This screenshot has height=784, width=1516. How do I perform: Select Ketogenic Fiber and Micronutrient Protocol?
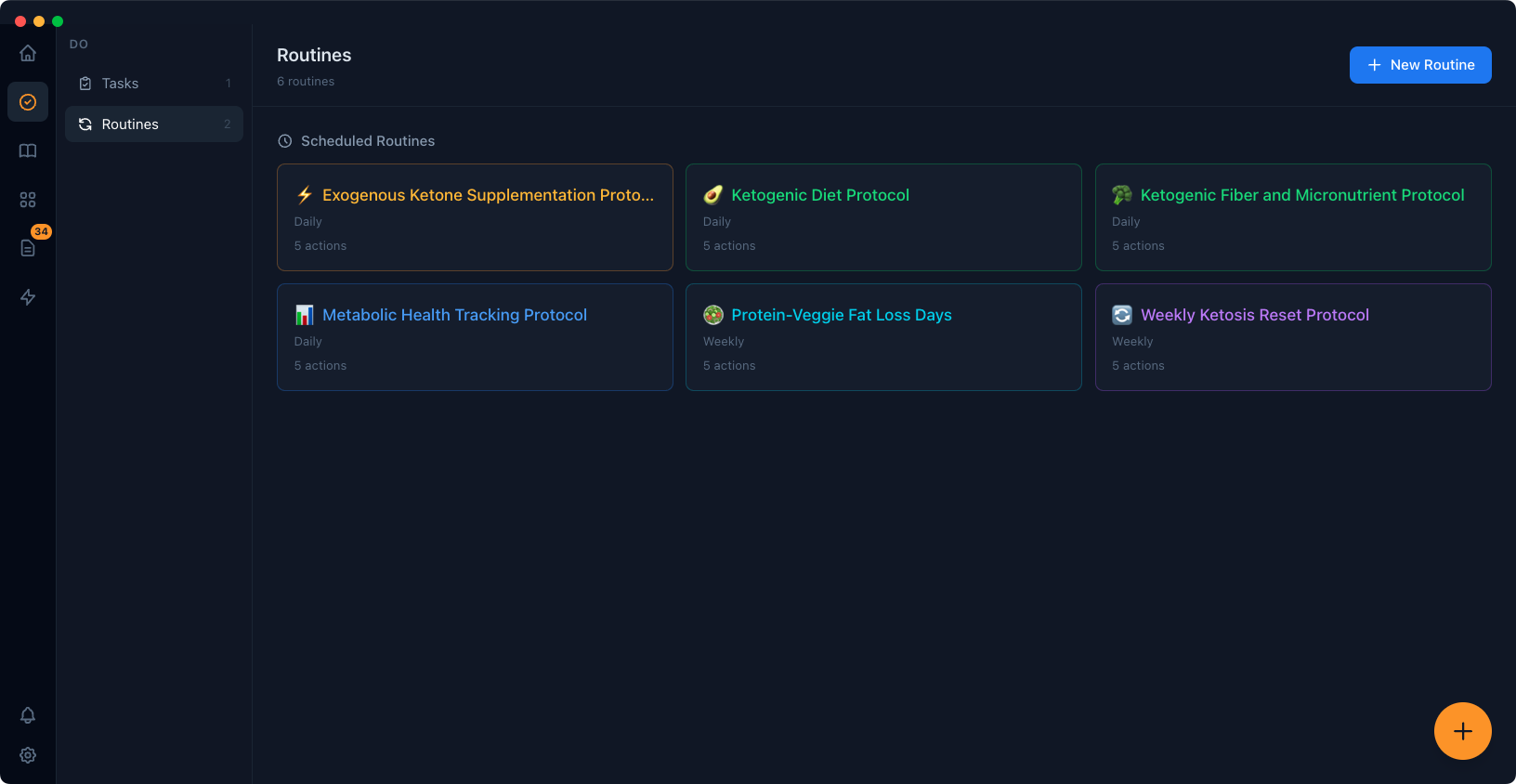1292,217
